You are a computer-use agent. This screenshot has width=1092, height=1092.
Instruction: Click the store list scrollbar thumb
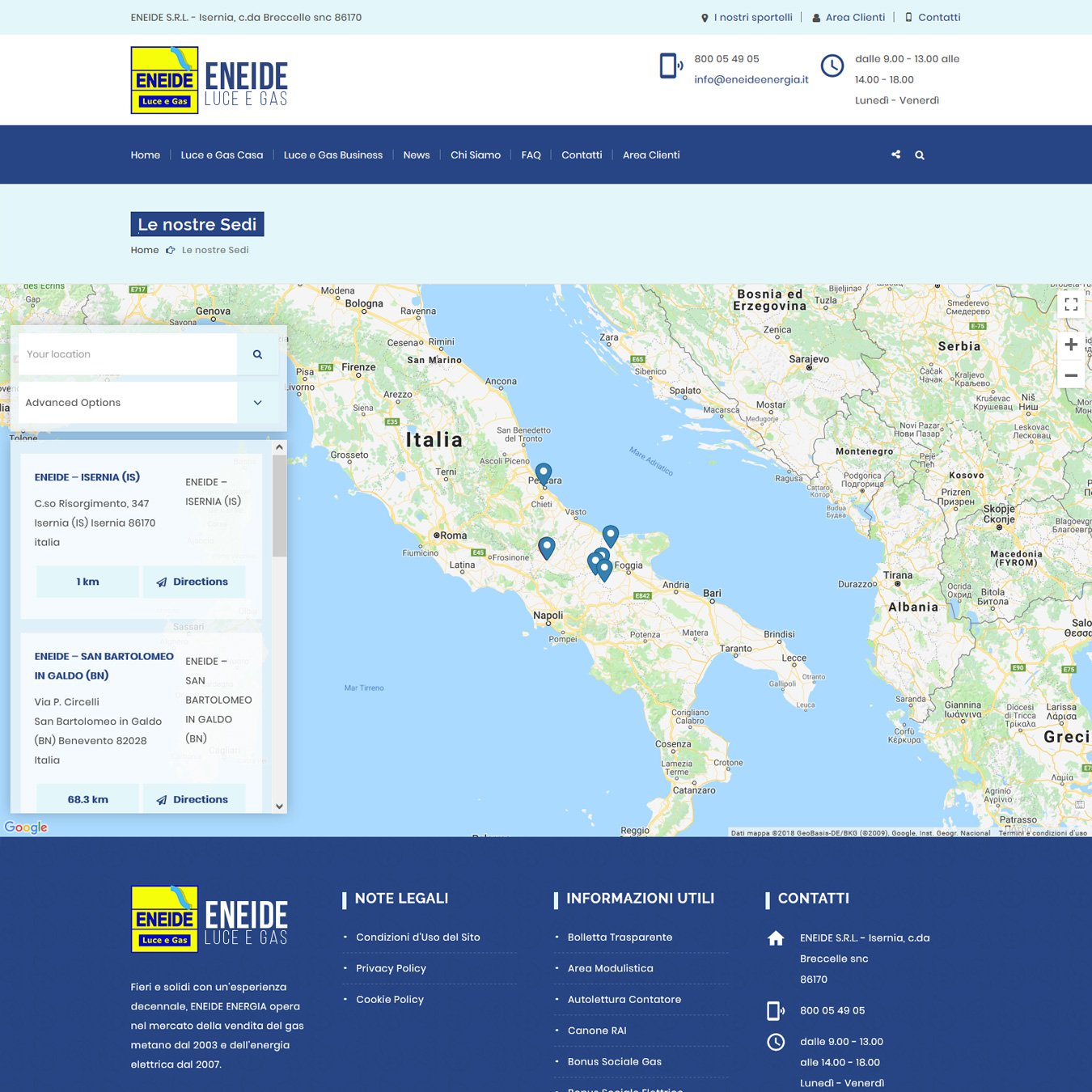click(x=279, y=506)
